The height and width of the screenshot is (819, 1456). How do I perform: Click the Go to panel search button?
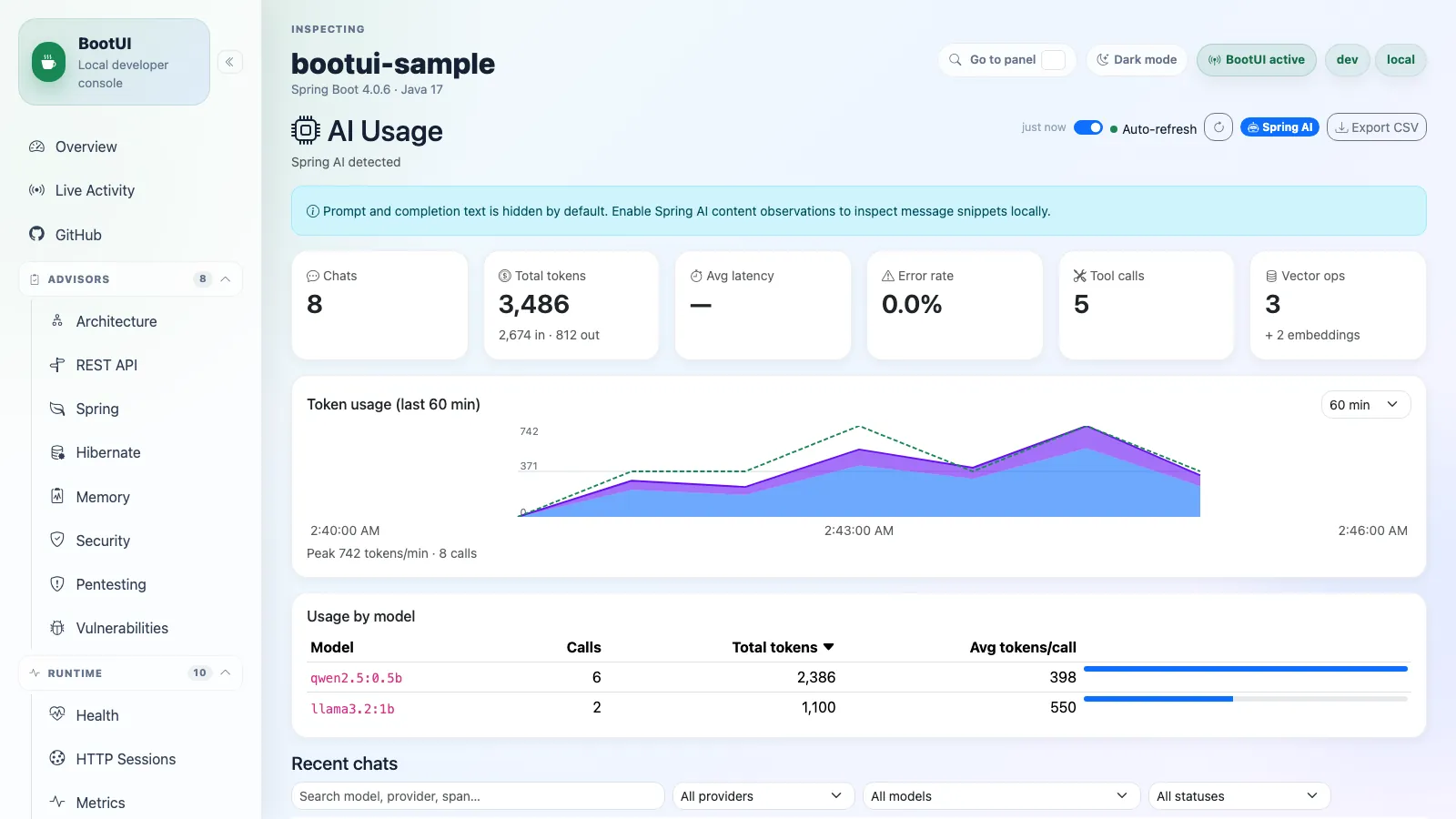(x=1007, y=60)
